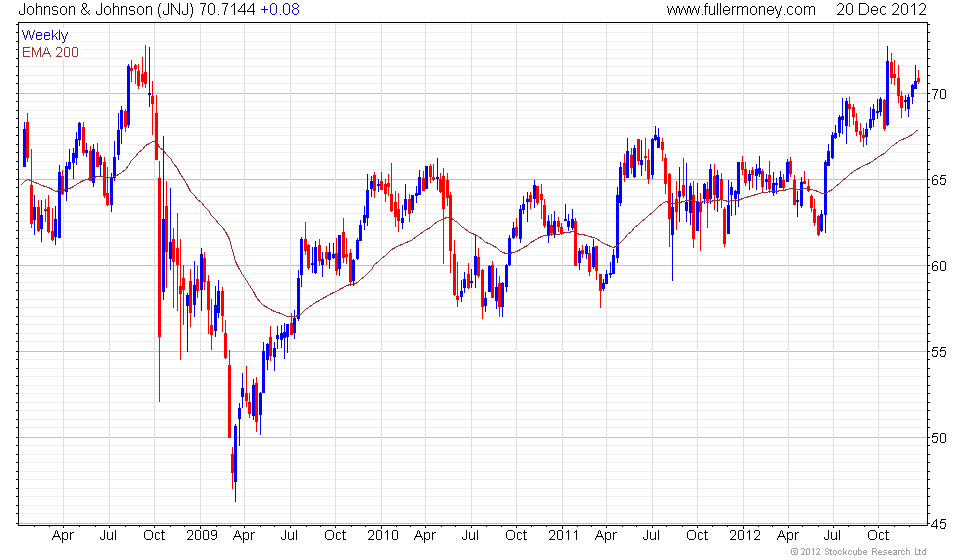
Task: Open the www.fullermoney.com link text
Action: (x=741, y=9)
